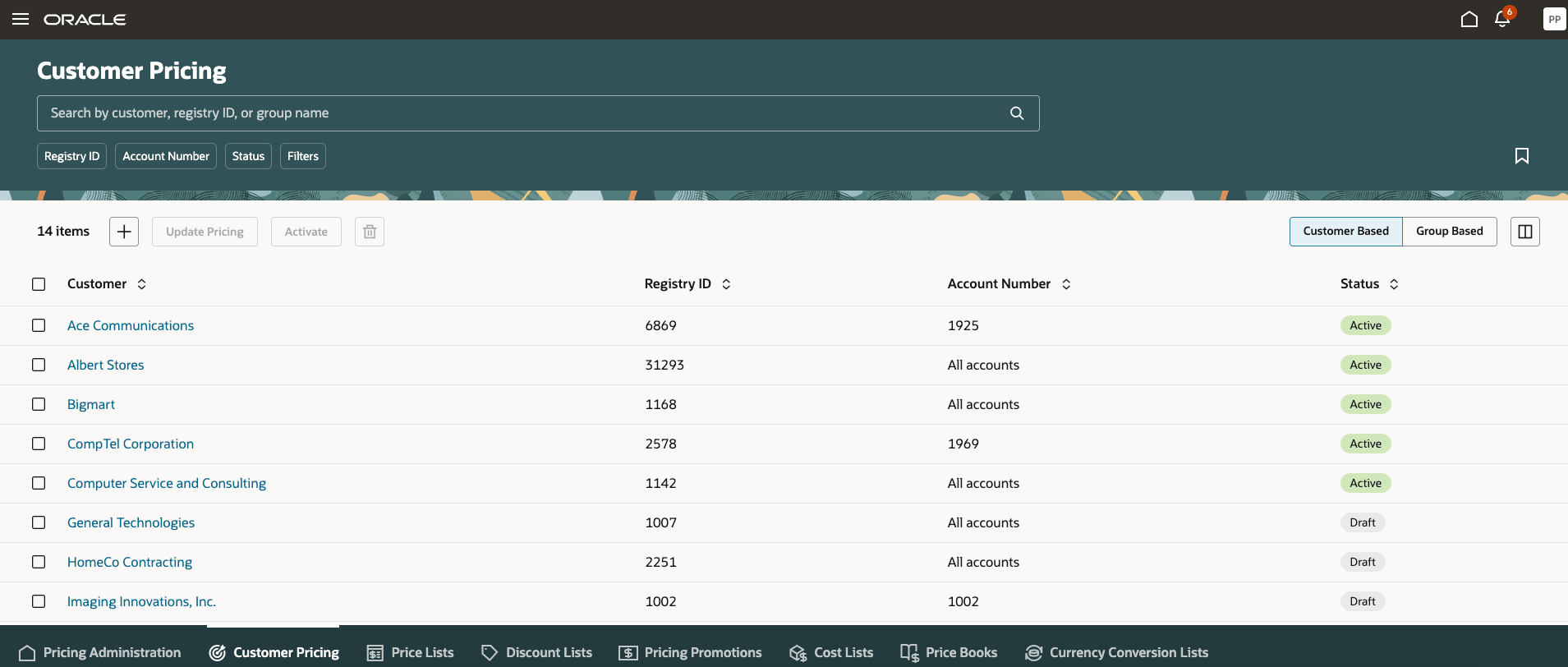The image size is (1568, 667).
Task: Open Cost Lists tab
Action: tap(831, 652)
